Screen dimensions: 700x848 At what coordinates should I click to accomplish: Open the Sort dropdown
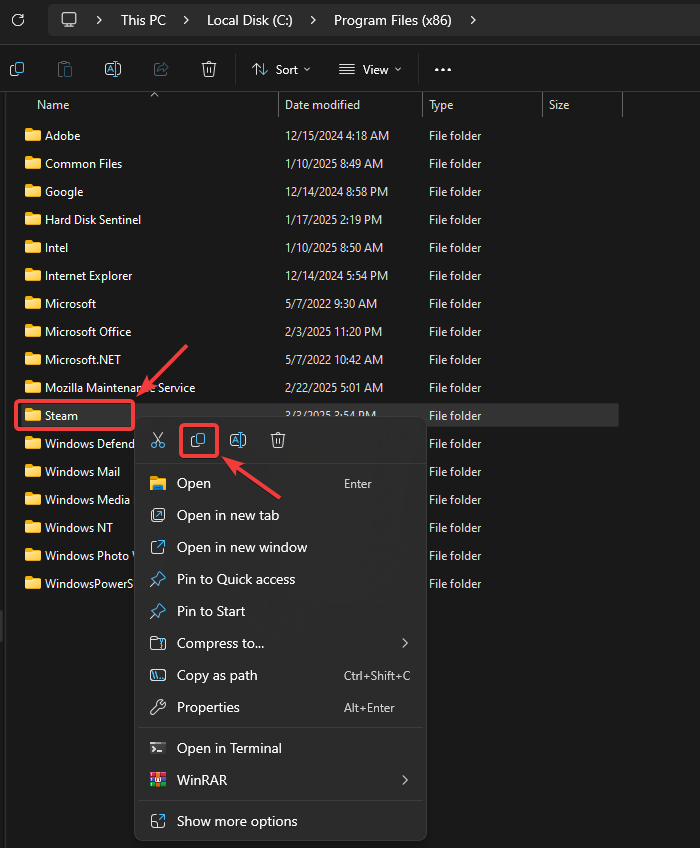[281, 69]
